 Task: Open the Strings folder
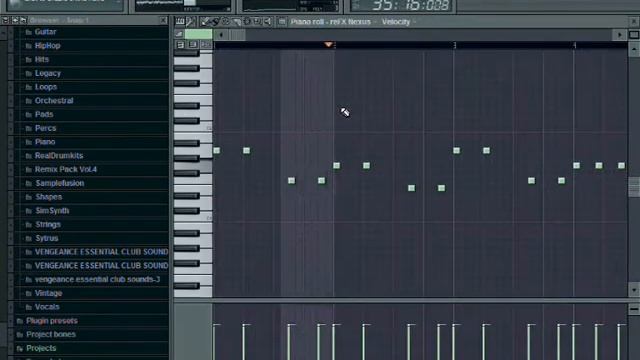[x=48, y=224]
